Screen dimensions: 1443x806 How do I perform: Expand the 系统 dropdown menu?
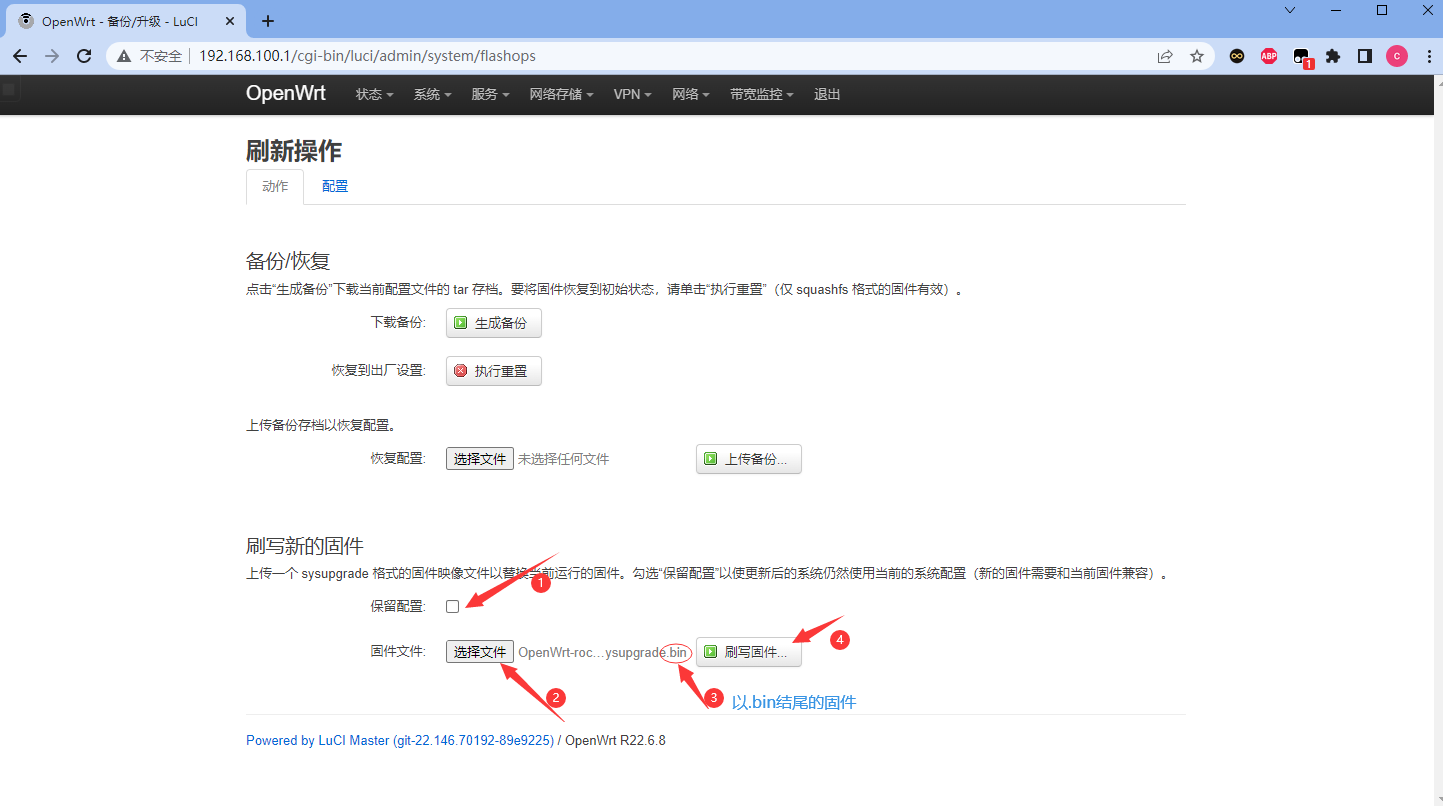click(x=433, y=94)
